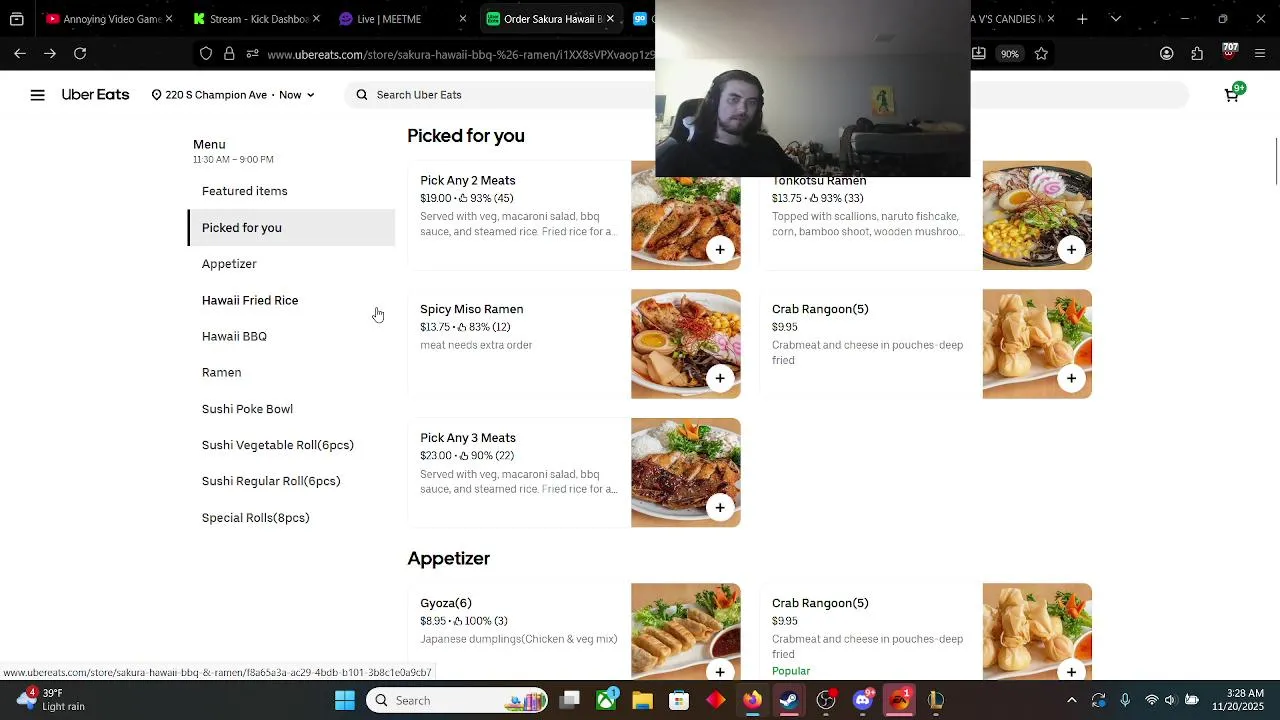Reload the Uber Eats page
The image size is (1280, 720).
80,54
